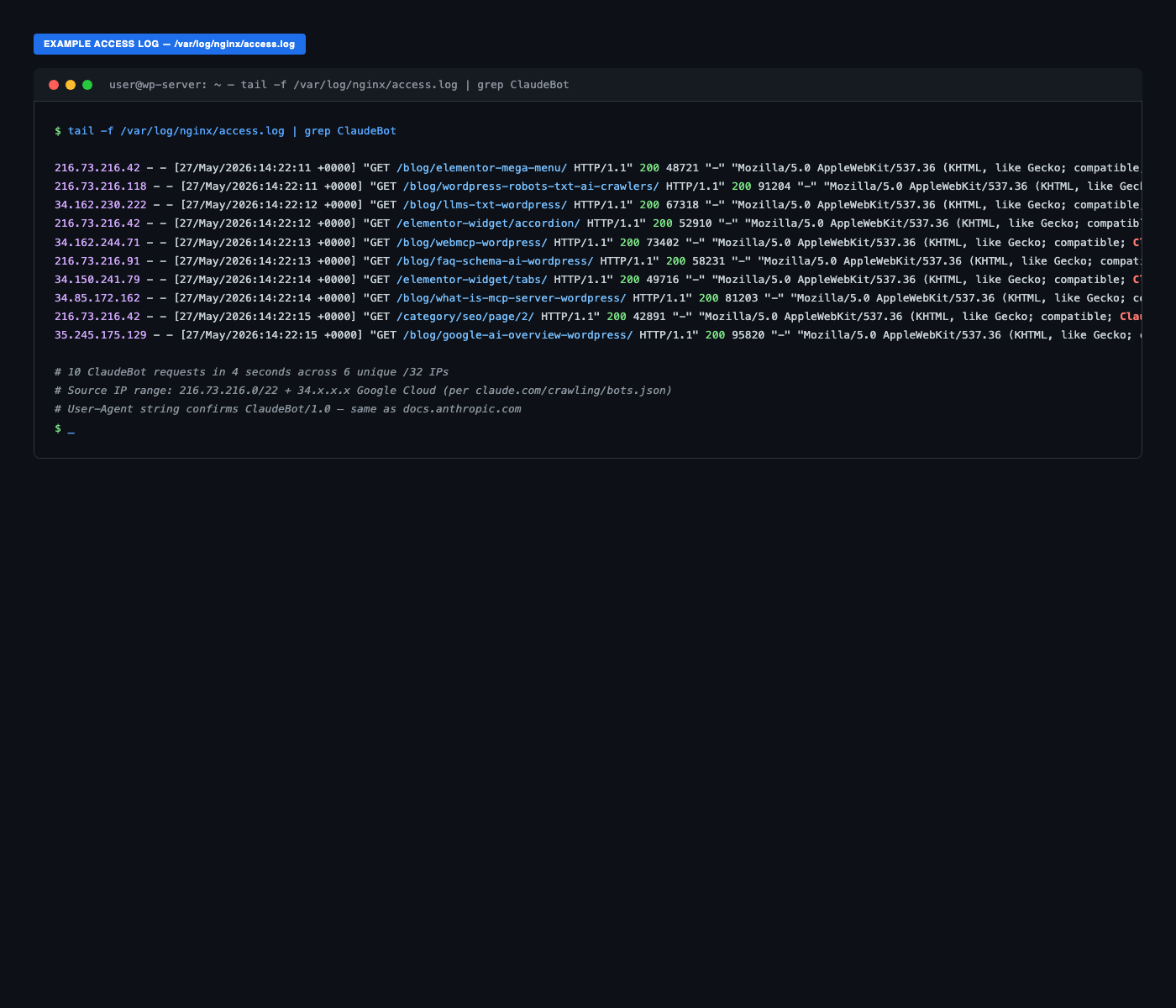Select the URL /blog/wordpress-robots-txt-ai-crawlers/

531,186
